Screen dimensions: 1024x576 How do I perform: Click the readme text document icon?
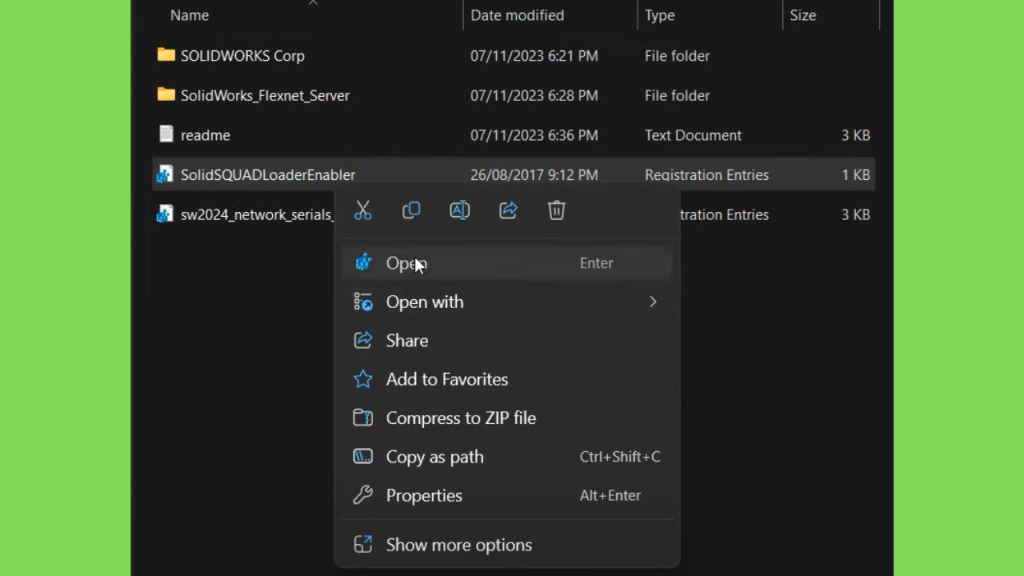(x=166, y=134)
